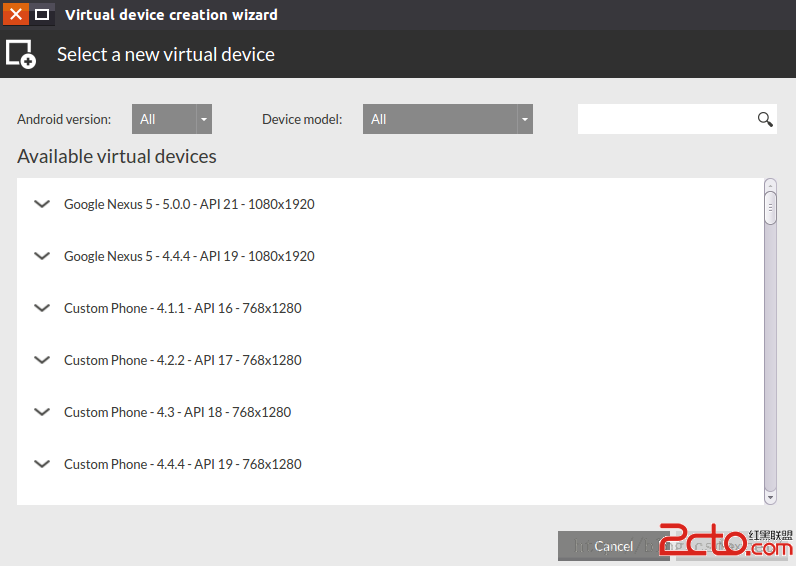The image size is (796, 566).
Task: Open the Device model dropdown
Action: tap(448, 119)
